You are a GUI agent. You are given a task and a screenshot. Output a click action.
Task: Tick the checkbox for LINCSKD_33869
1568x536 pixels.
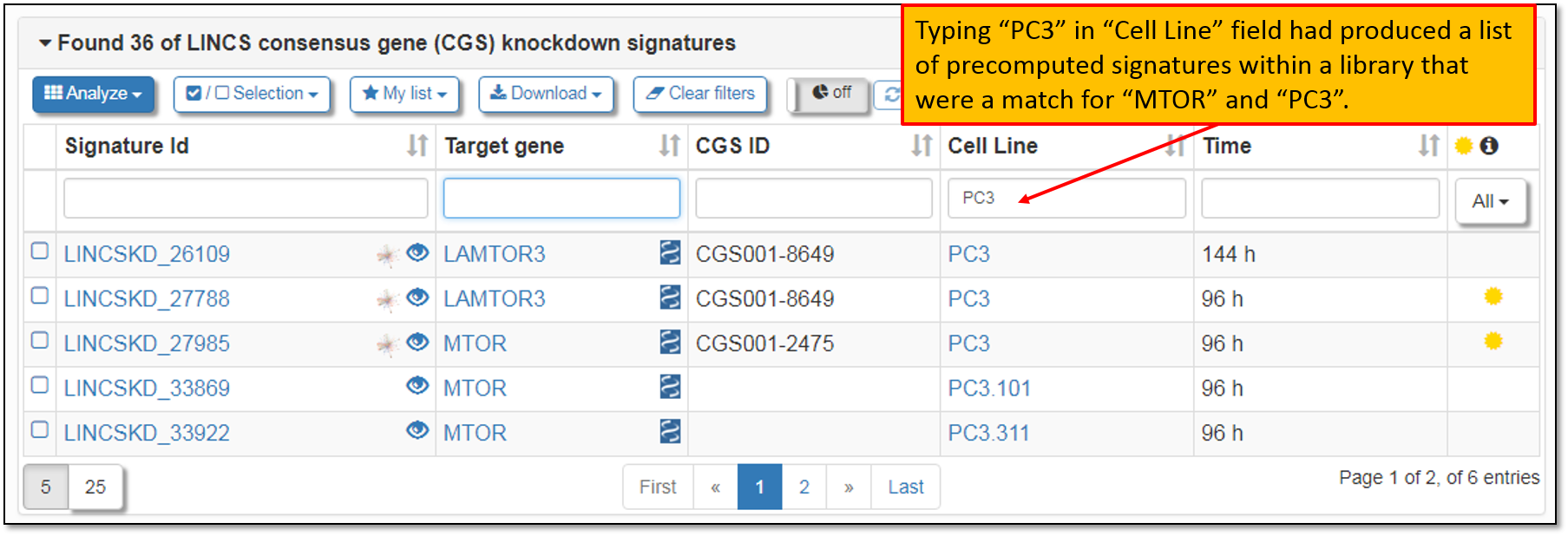coord(39,384)
